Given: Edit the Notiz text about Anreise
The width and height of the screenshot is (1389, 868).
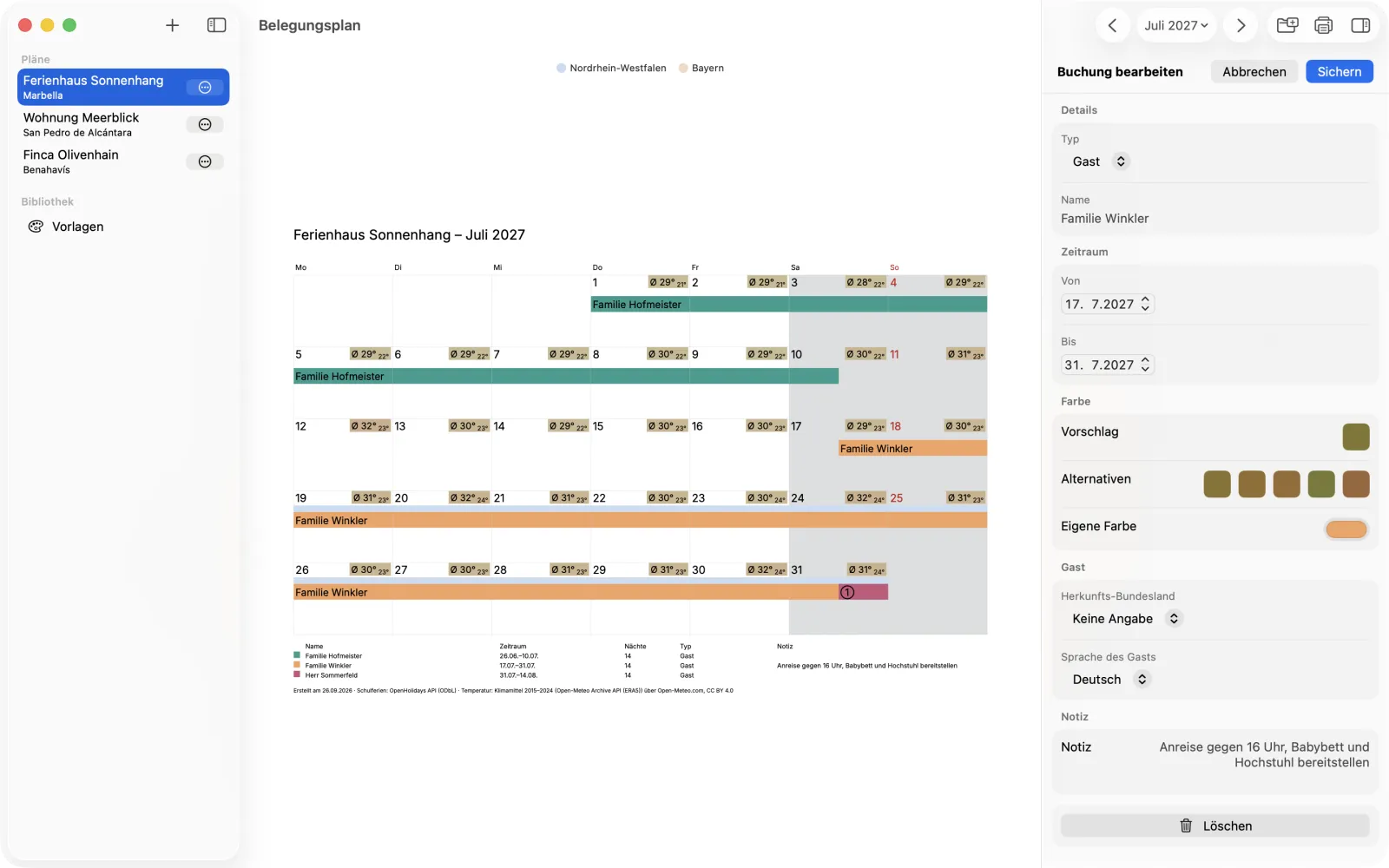Looking at the screenshot, I should [x=1263, y=755].
